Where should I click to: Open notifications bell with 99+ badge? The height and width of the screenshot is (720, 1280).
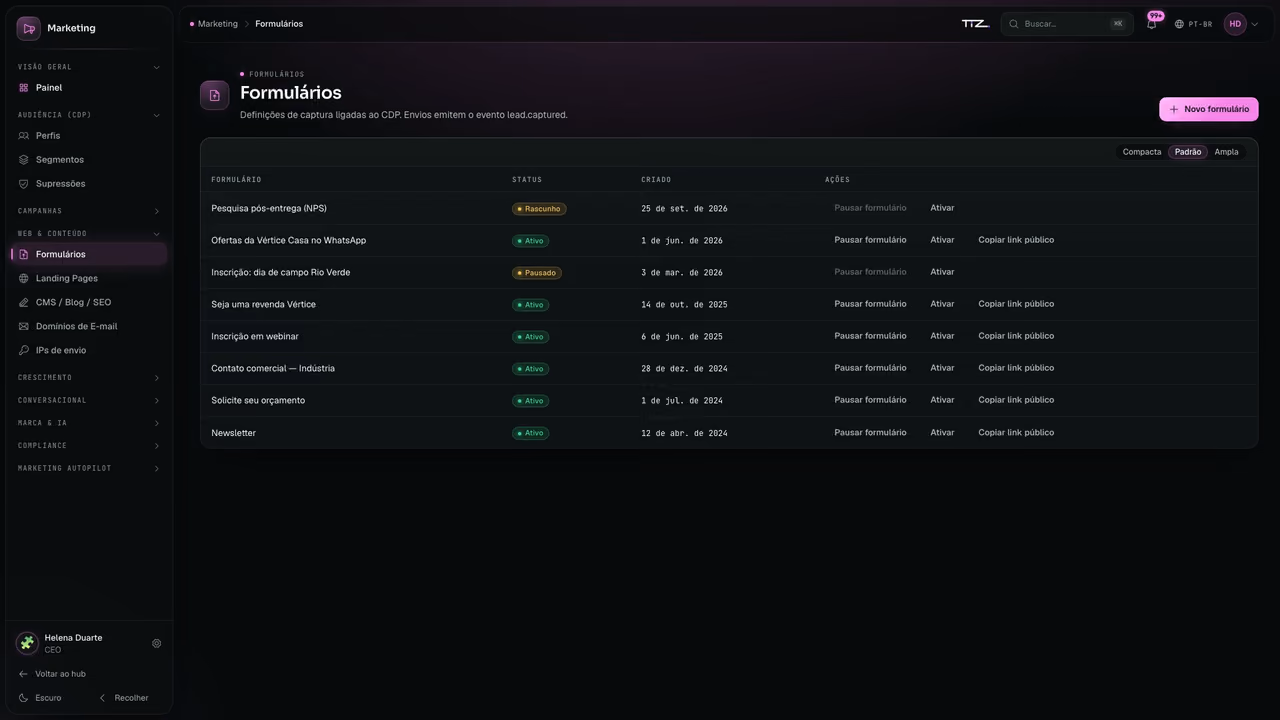tap(1152, 23)
